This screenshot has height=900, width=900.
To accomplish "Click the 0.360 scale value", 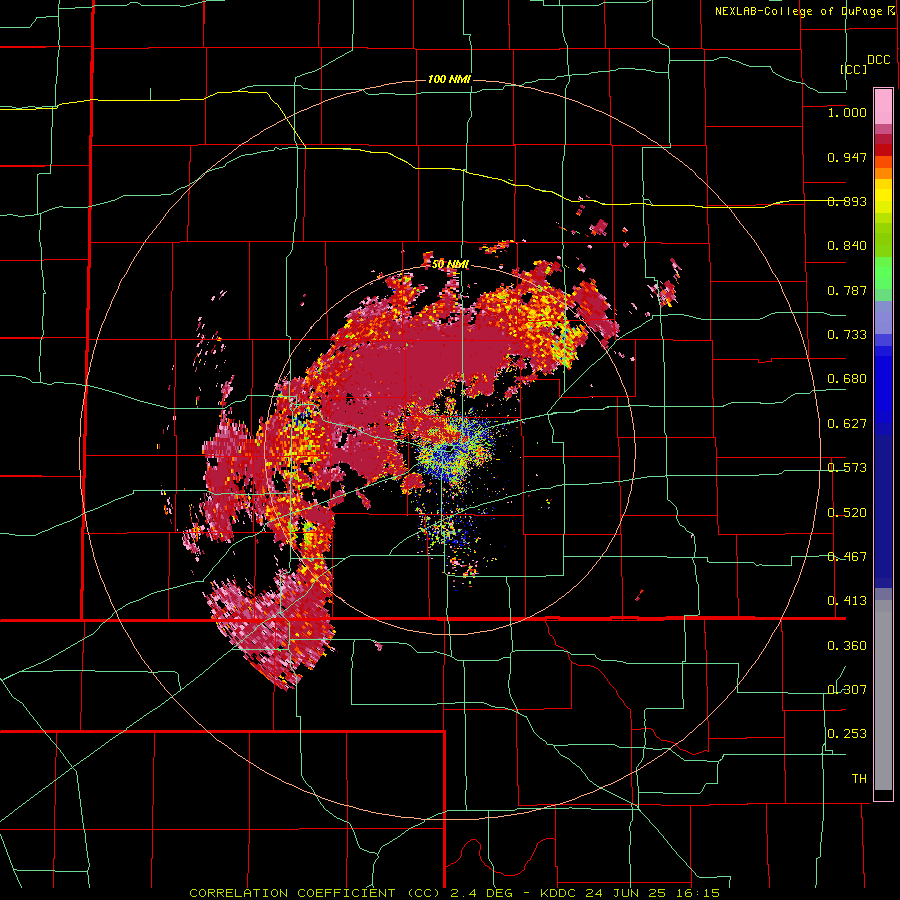I will tap(847, 646).
